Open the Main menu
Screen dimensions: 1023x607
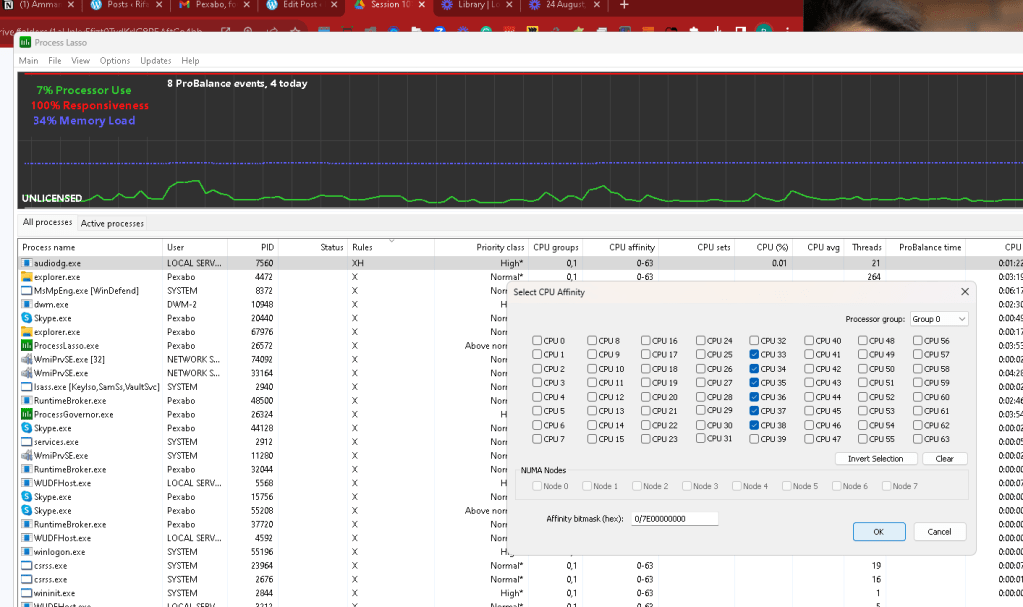[28, 61]
